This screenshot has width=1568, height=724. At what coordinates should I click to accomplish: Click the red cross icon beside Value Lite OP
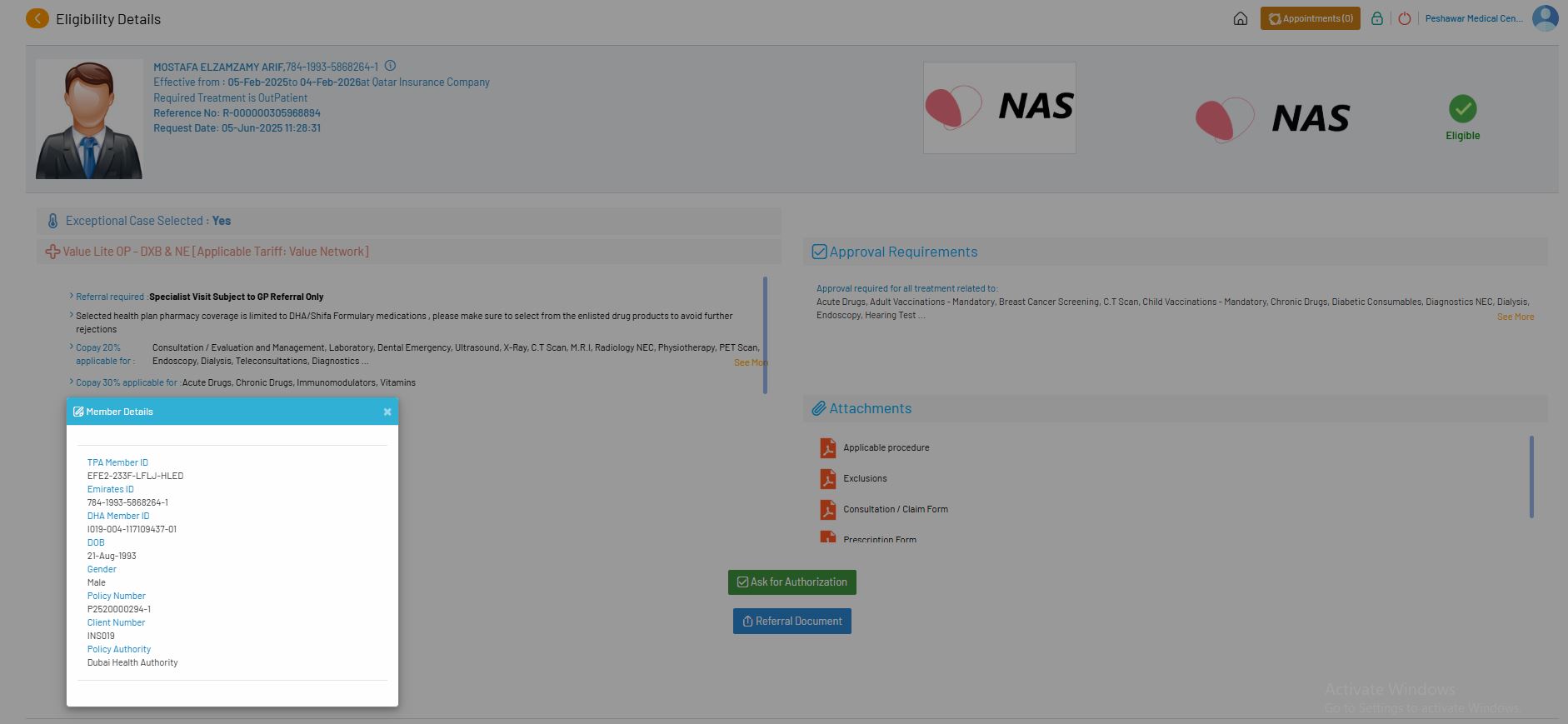point(52,252)
